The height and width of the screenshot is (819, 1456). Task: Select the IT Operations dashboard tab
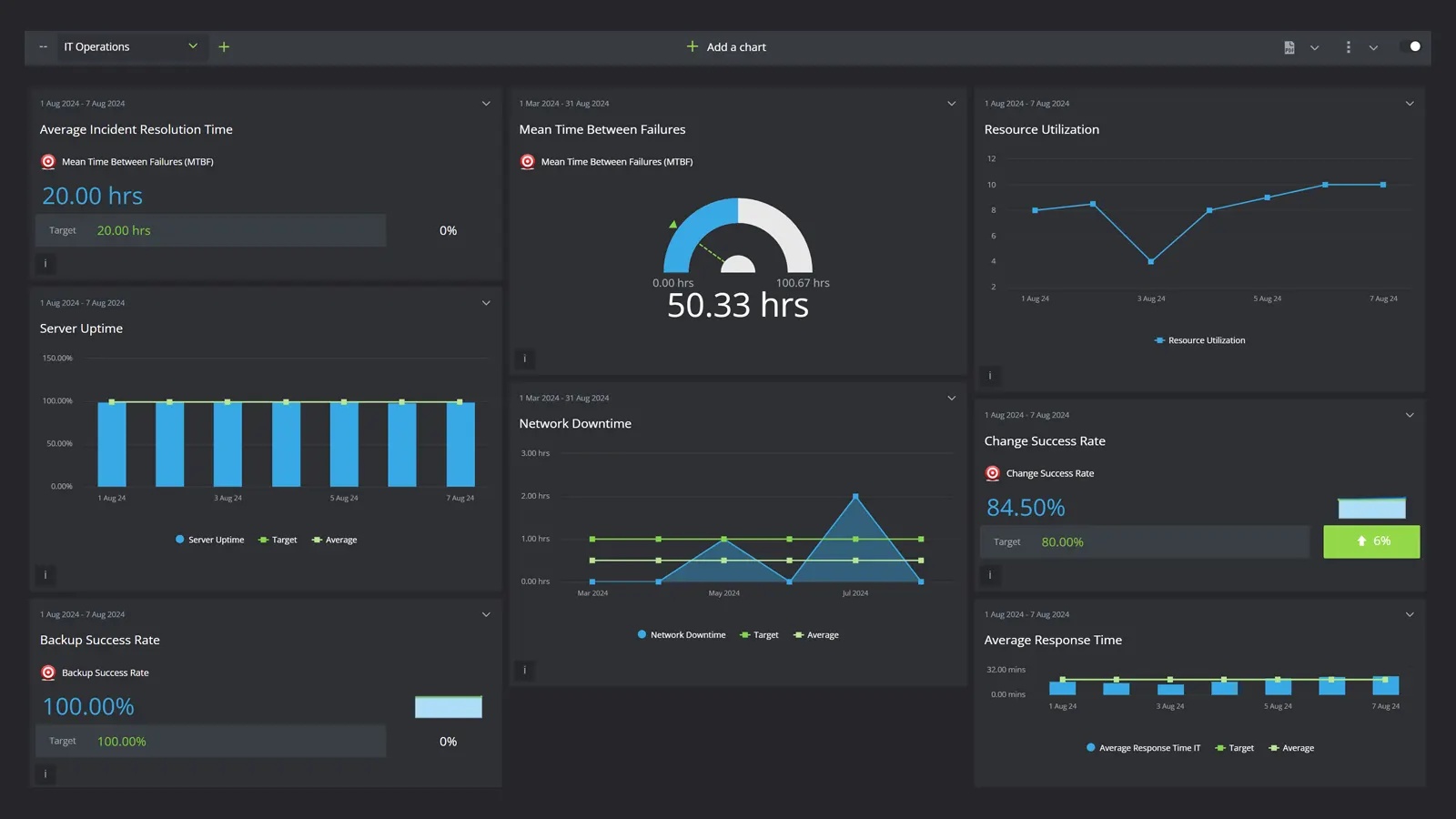pyautogui.click(x=107, y=45)
